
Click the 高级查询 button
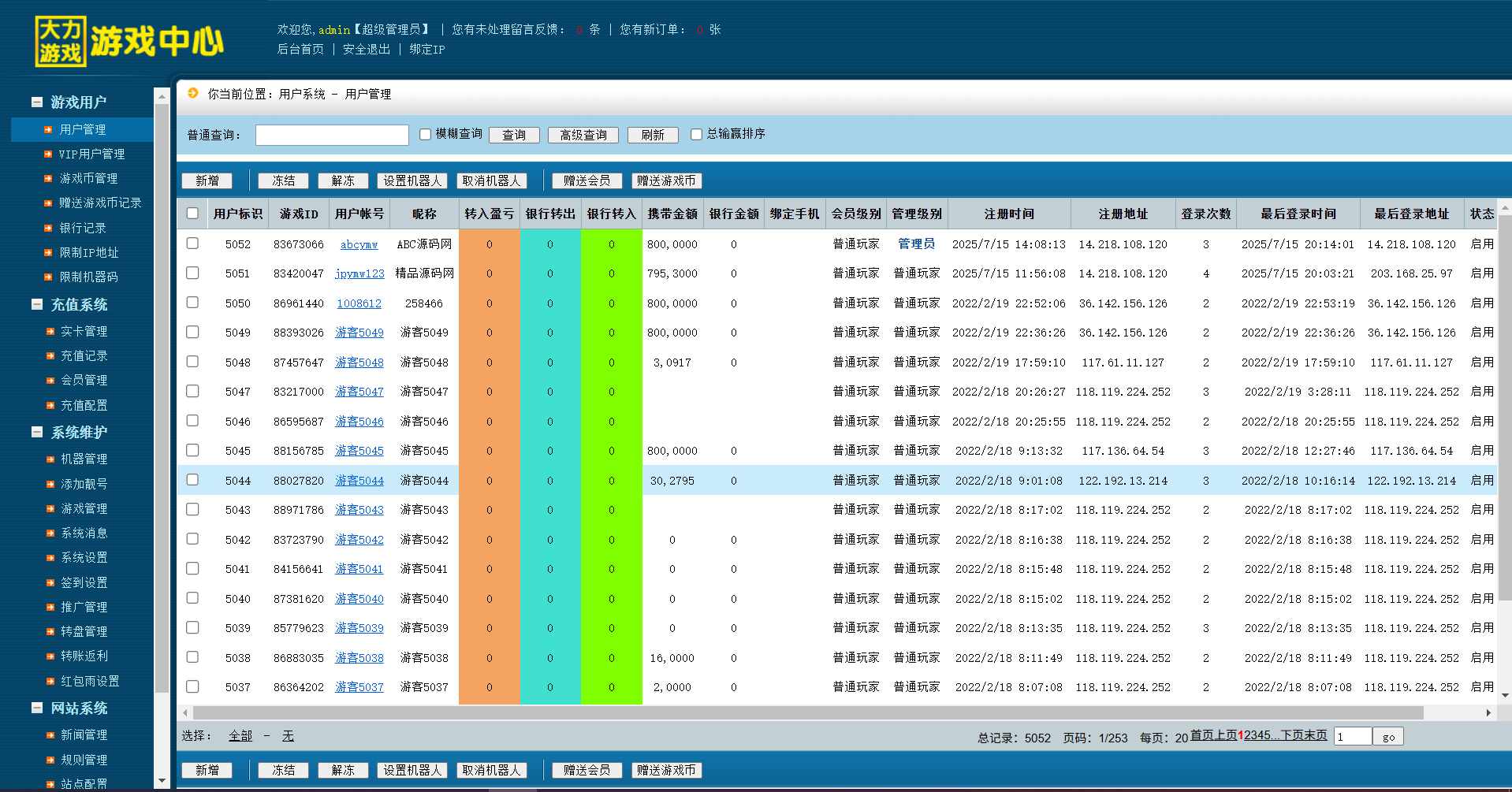coord(583,136)
